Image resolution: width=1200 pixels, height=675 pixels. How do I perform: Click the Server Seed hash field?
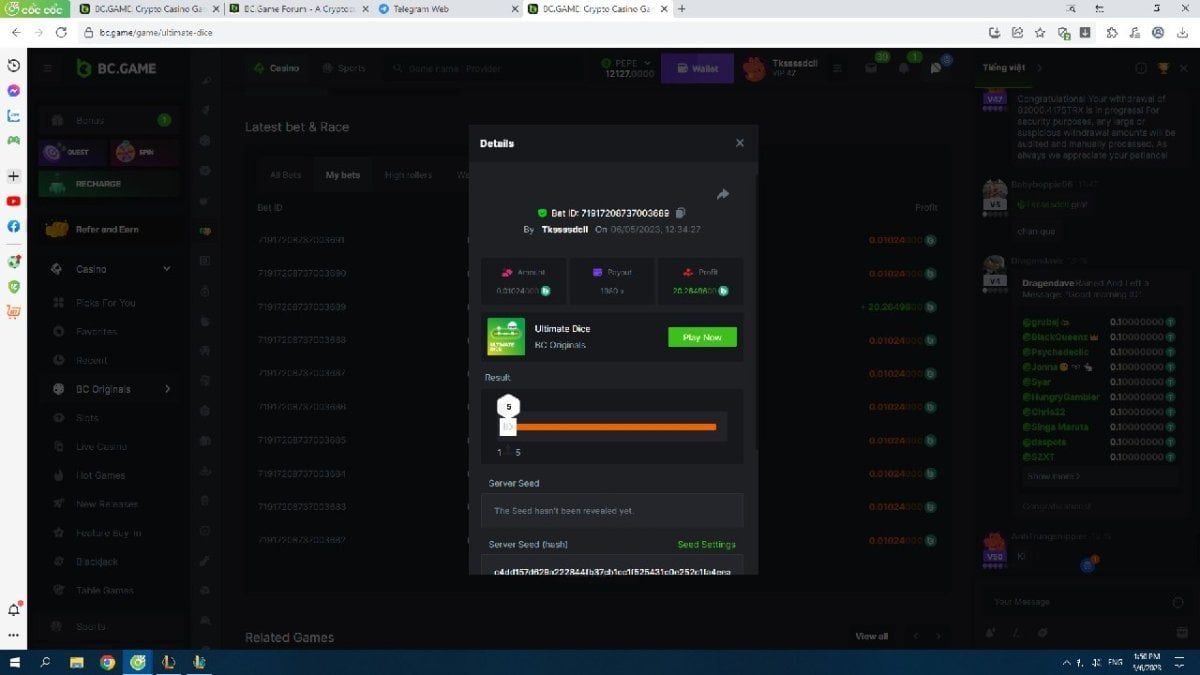click(x=611, y=571)
